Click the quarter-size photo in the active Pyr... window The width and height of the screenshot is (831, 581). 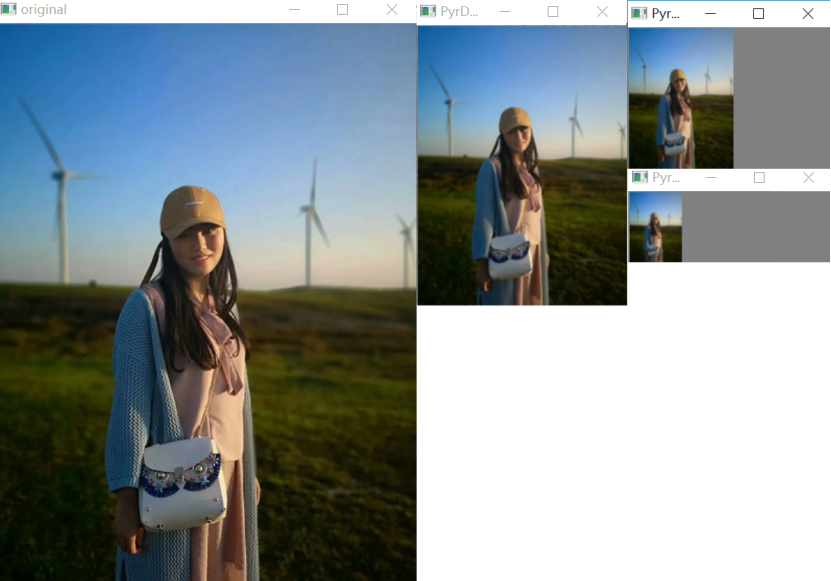681,98
